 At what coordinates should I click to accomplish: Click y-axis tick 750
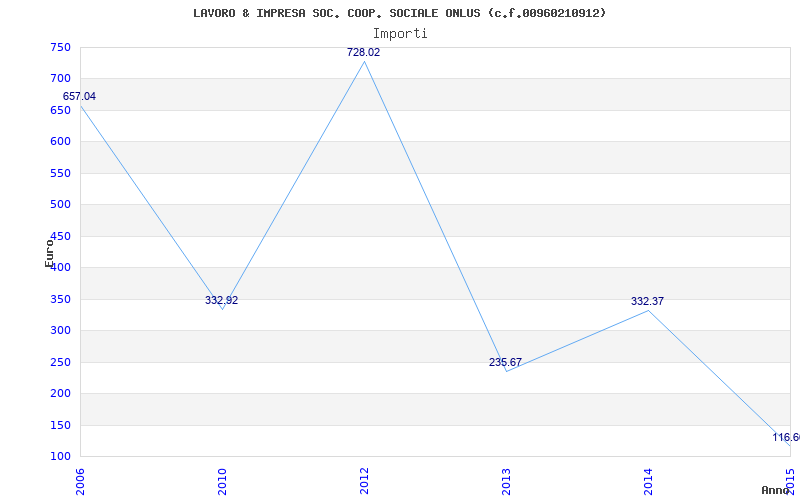(x=60, y=47)
